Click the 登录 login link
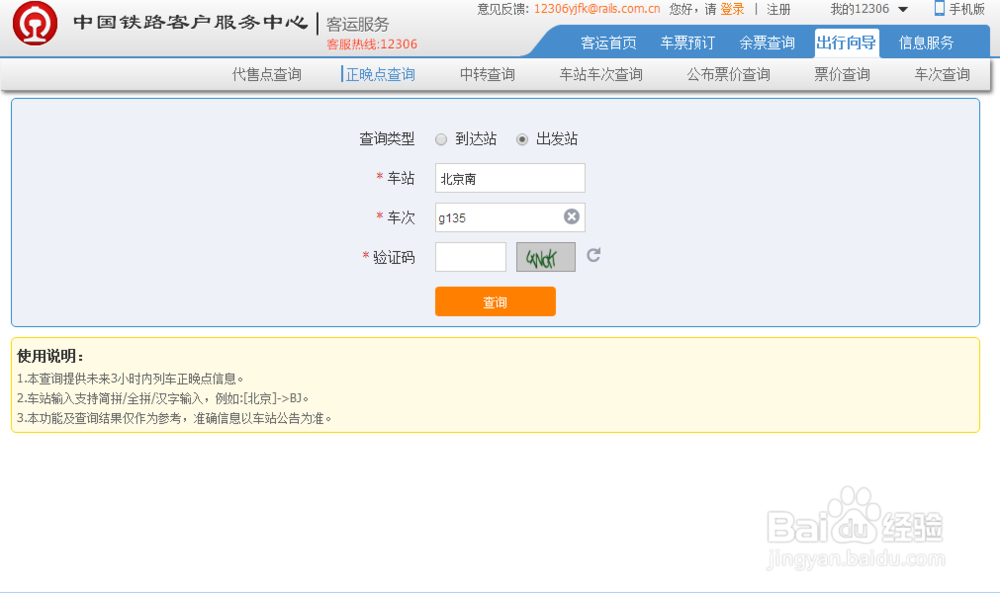Screen dimensions: 1000x593 coord(724,10)
